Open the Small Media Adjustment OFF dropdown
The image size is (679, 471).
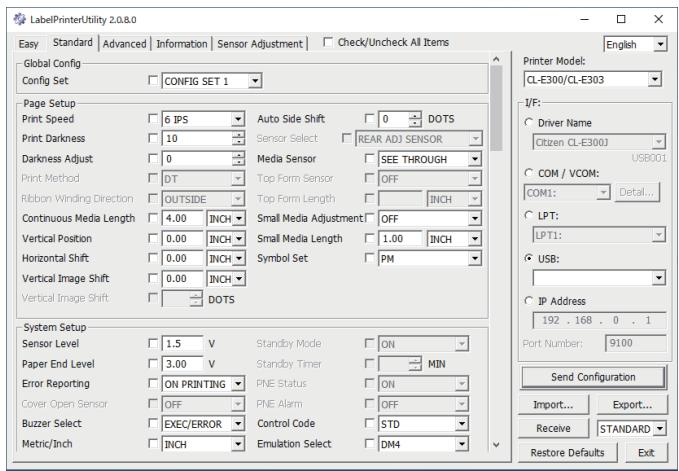tap(430, 219)
